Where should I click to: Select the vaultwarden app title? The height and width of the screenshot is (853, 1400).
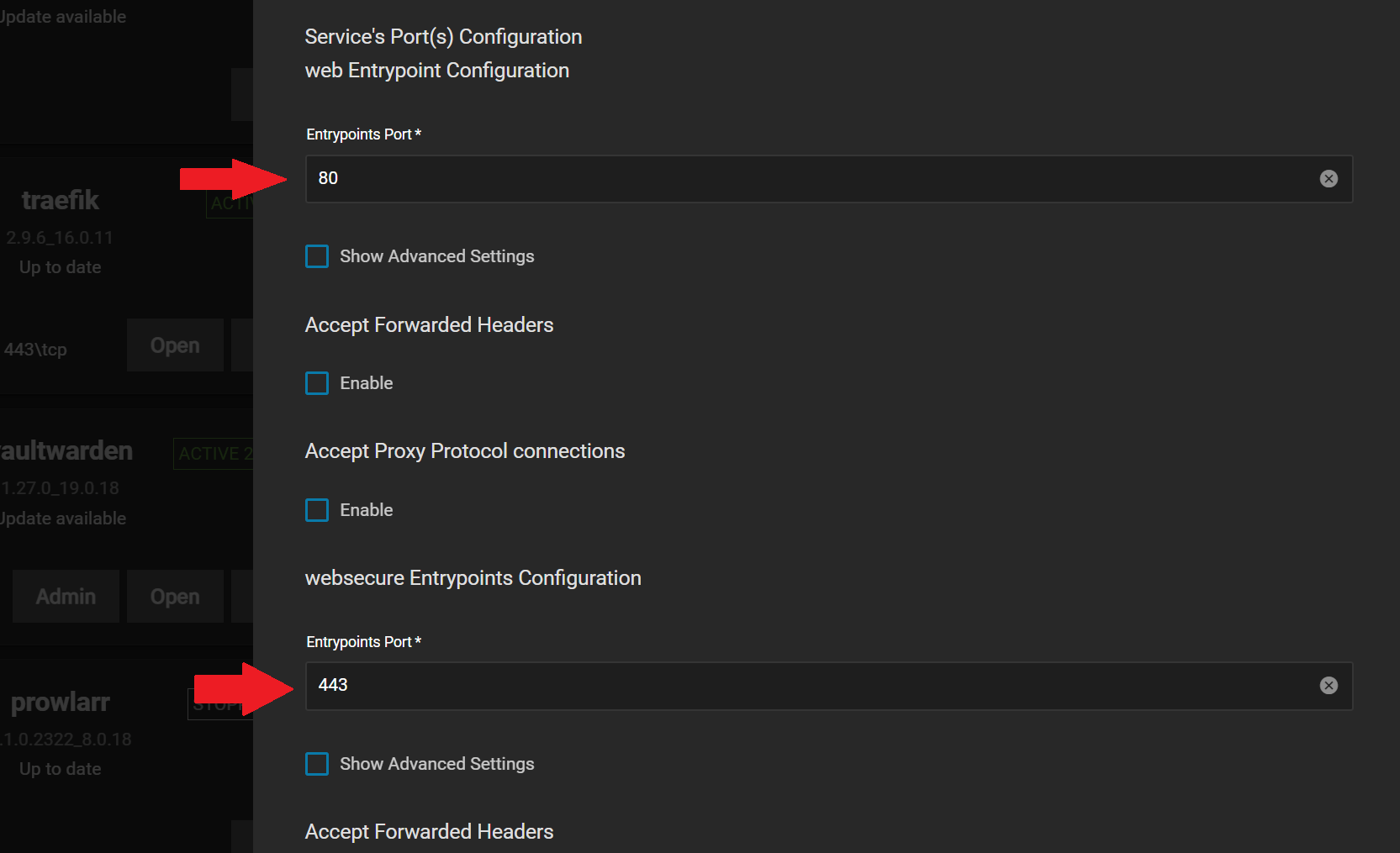pyautogui.click(x=66, y=450)
